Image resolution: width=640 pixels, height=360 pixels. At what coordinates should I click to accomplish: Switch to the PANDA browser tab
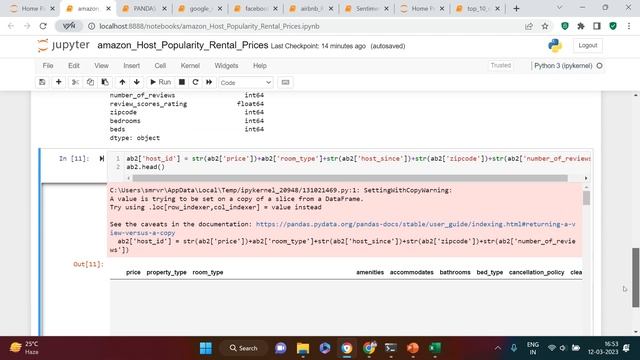click(x=144, y=9)
